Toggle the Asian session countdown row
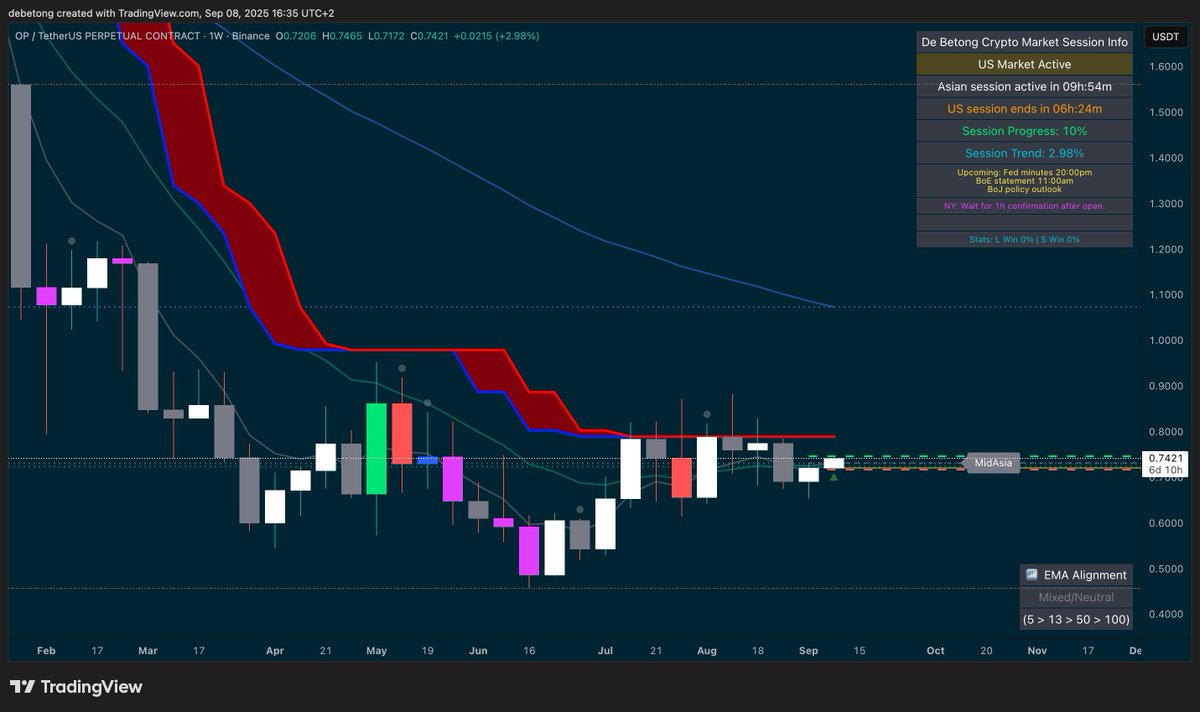Viewport: 1200px width, 712px height. click(1023, 86)
